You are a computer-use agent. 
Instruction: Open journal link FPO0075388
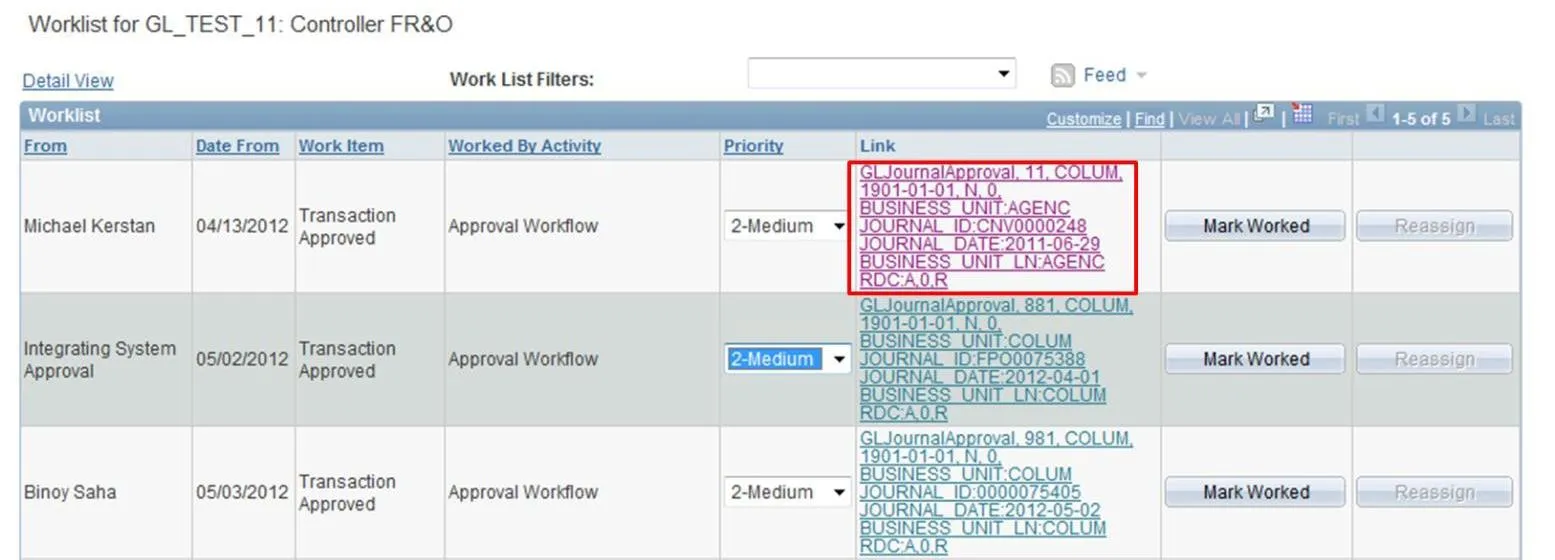[996, 359]
